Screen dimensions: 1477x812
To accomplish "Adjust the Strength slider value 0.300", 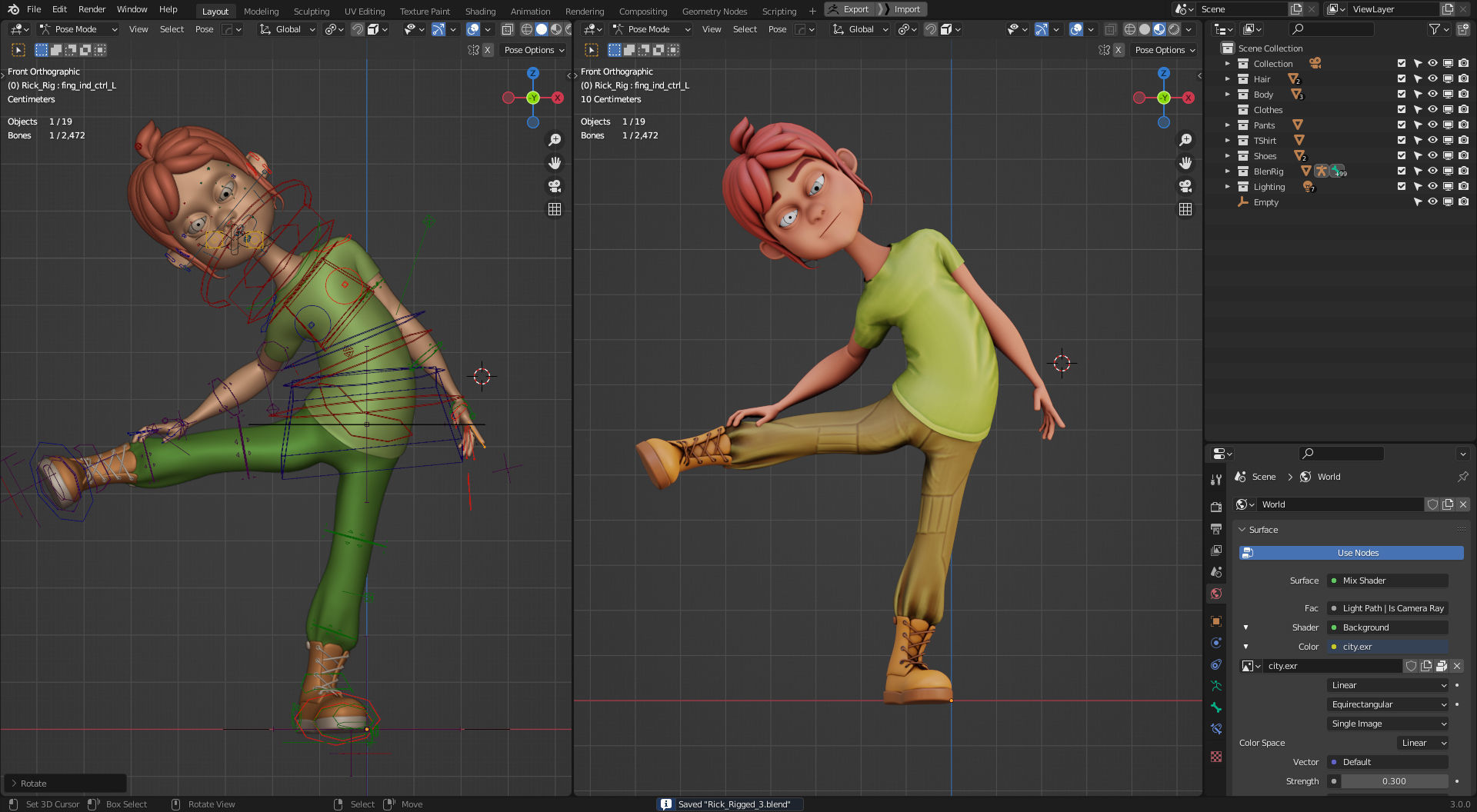I will [x=1393, y=781].
